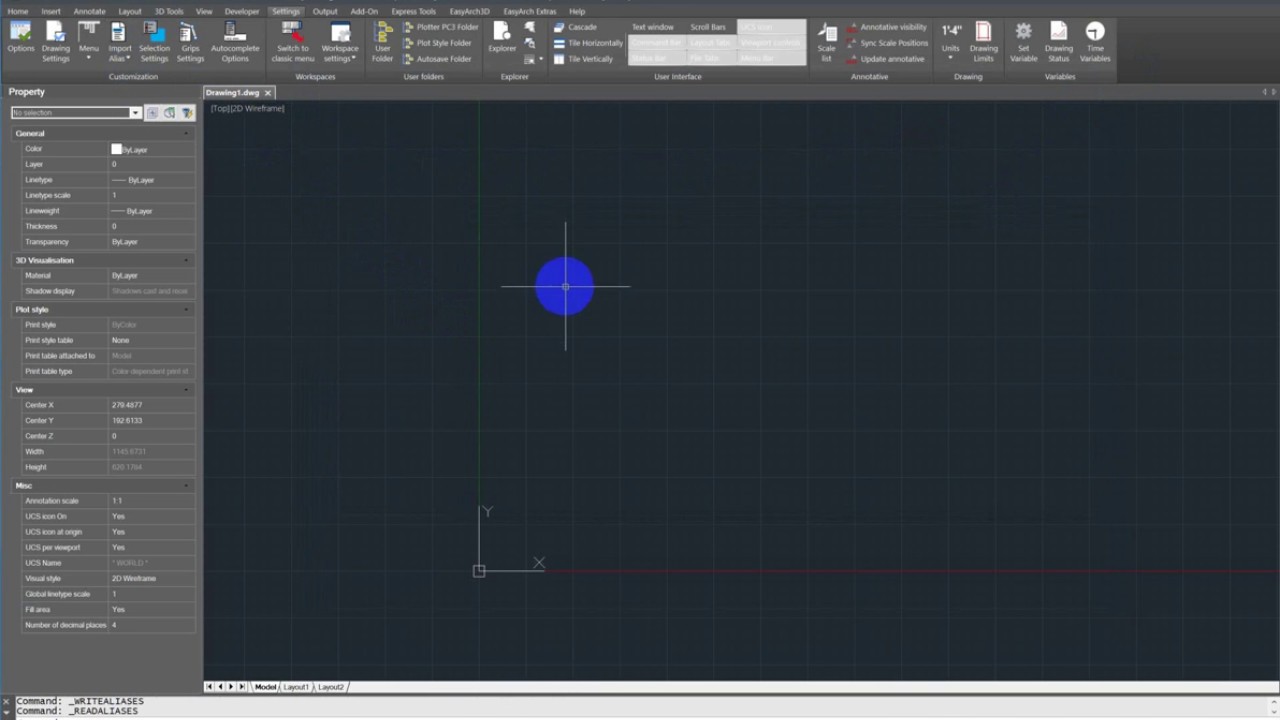
Task: Collapse the View property section
Action: [186, 390]
